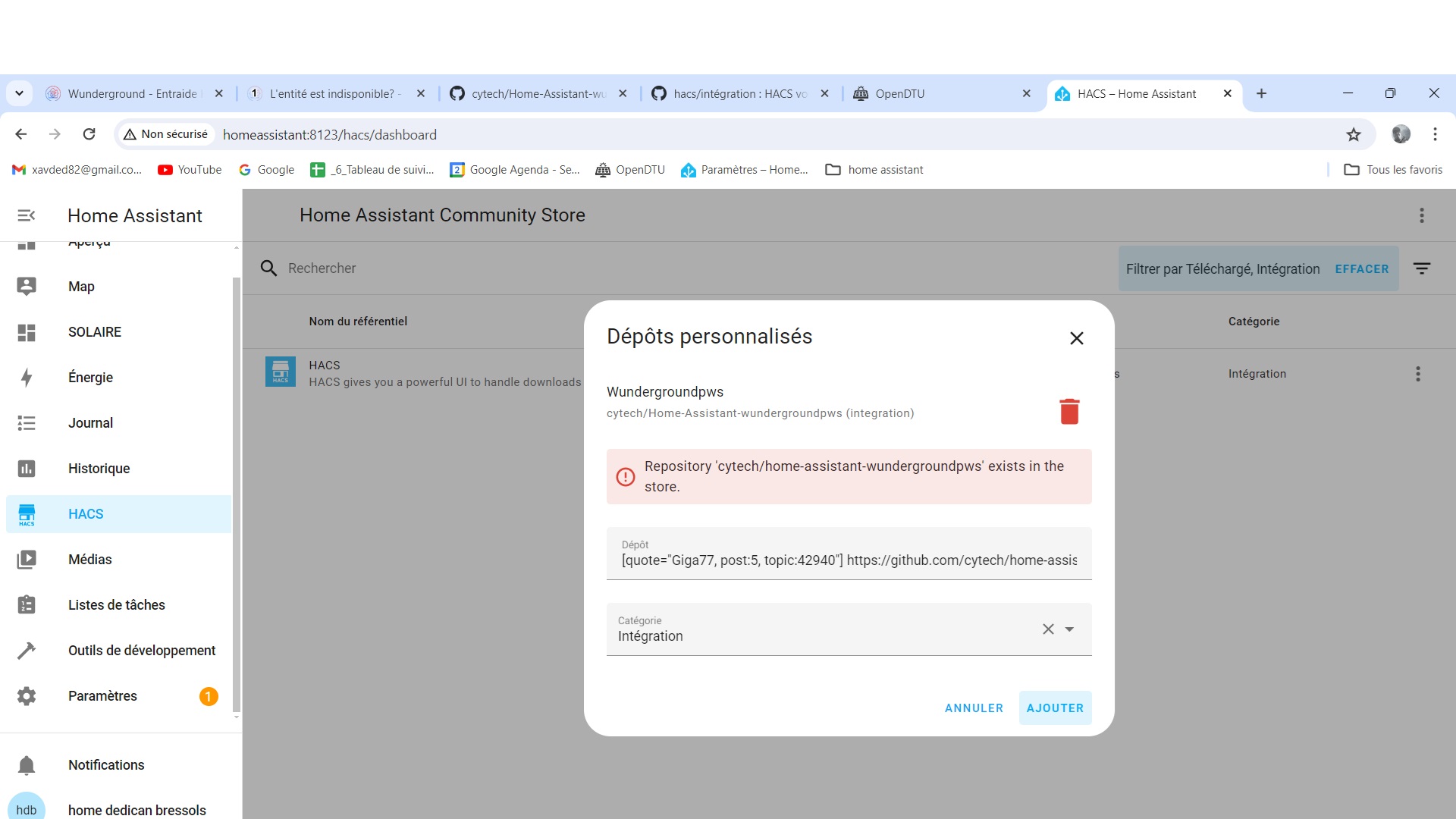Viewport: 1456px width, 819px height.
Task: Open the browser tab search dropdown
Action: pos(20,93)
